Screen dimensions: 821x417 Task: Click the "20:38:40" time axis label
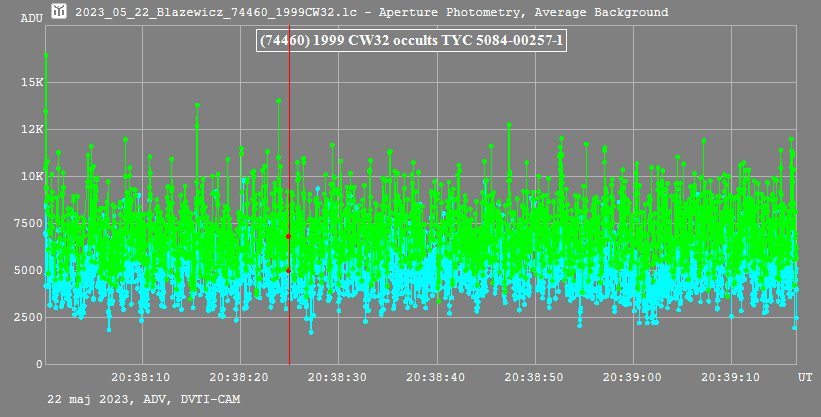click(436, 377)
